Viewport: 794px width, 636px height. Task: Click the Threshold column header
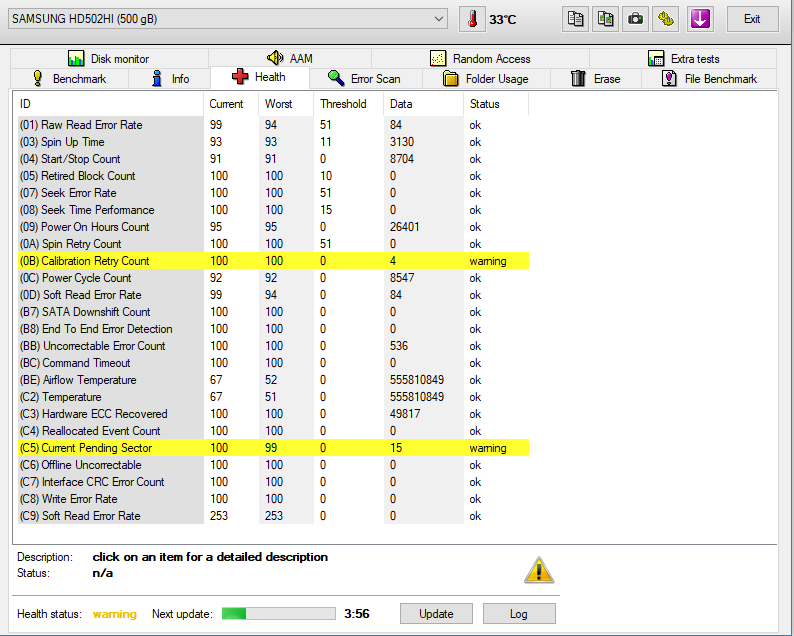(x=344, y=104)
